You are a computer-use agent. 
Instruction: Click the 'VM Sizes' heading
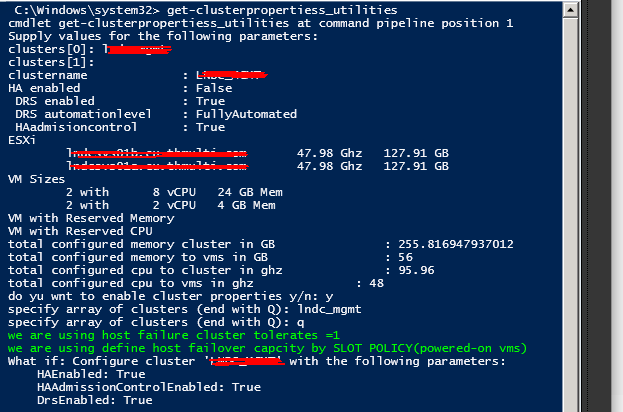(37, 179)
